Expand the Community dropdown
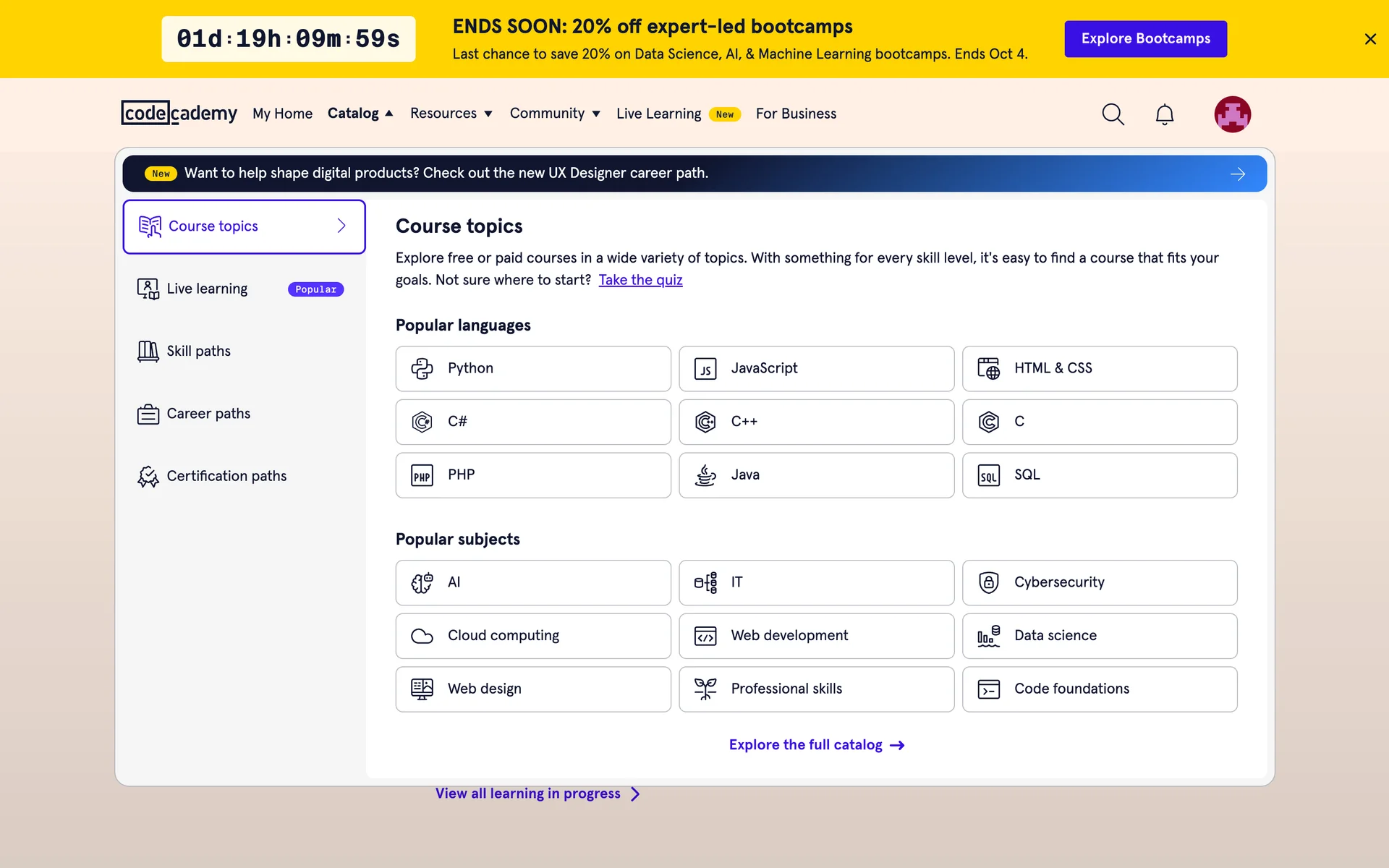This screenshot has height=868, width=1389. 555,114
